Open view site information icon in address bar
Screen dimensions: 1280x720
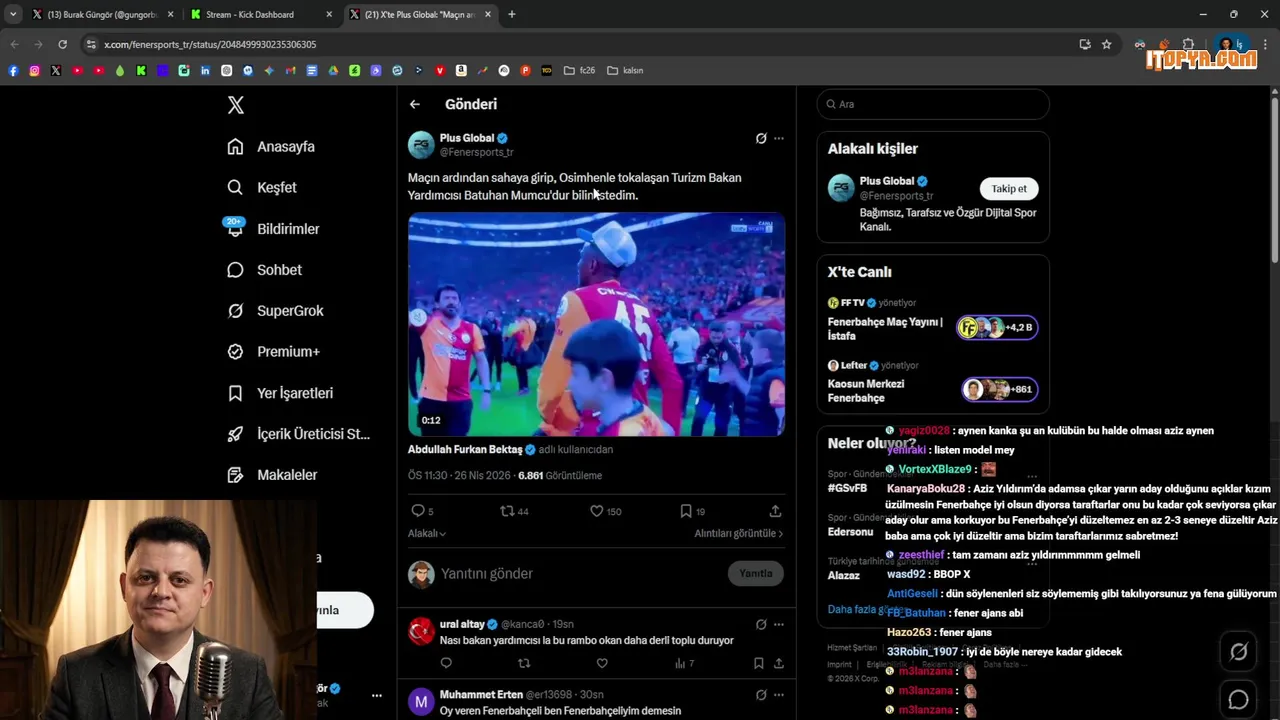coord(91,45)
